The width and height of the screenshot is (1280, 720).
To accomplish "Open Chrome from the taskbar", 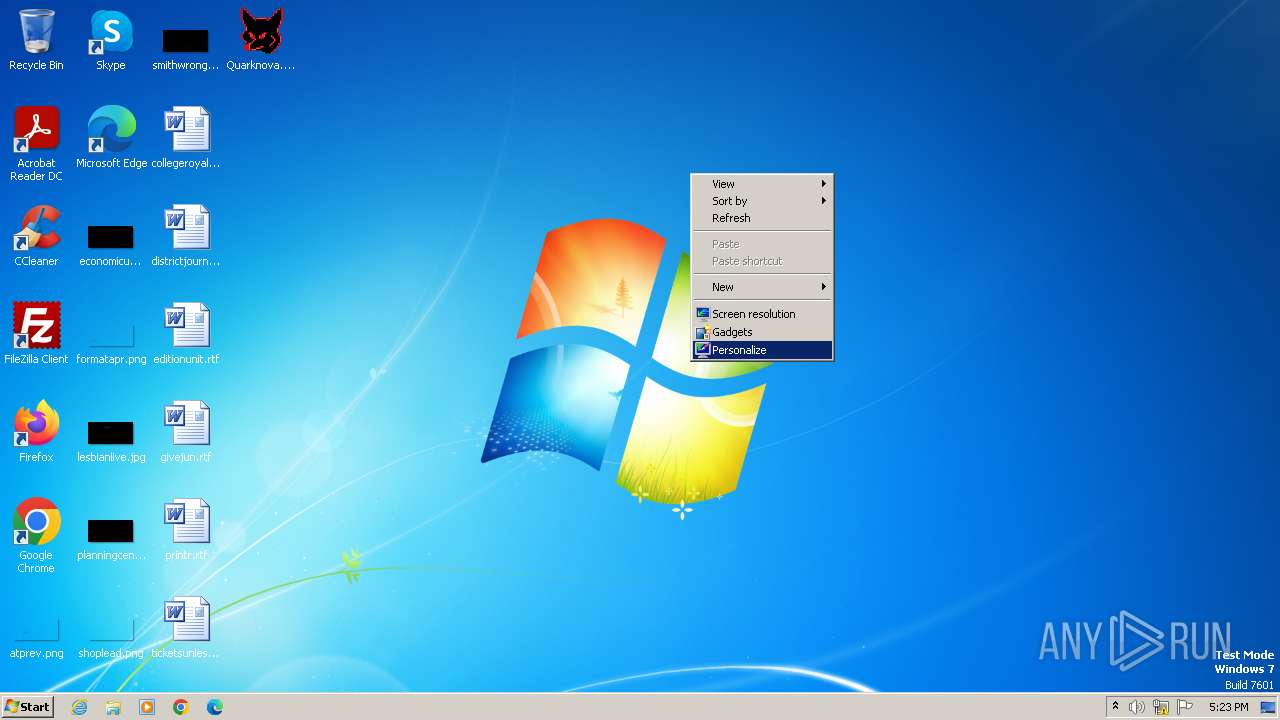I will pyautogui.click(x=181, y=707).
